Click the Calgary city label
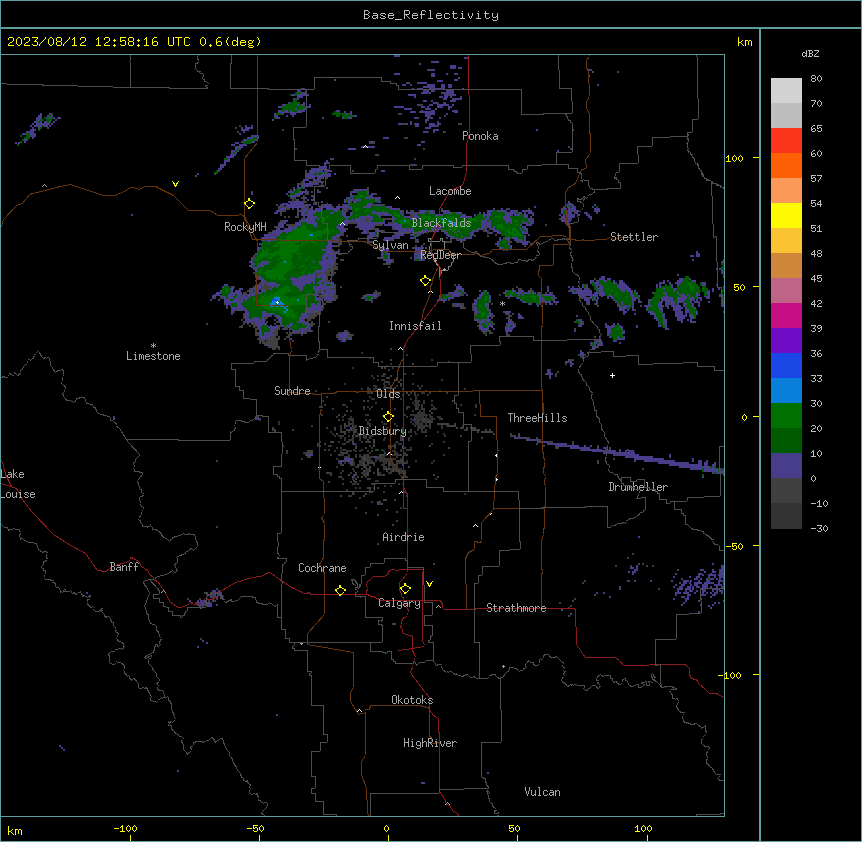 (399, 603)
